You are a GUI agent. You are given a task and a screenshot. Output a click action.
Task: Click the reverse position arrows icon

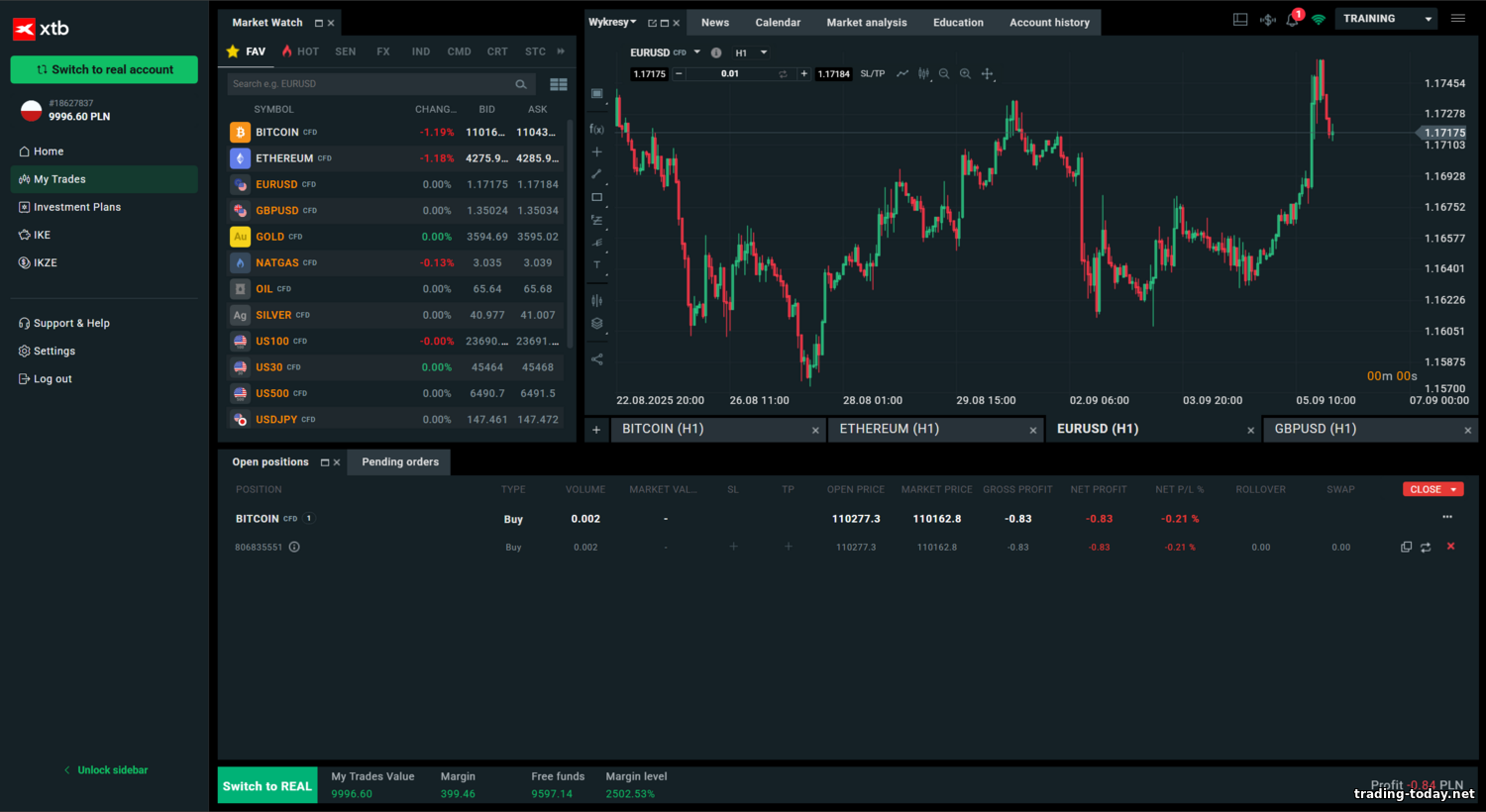click(x=1426, y=547)
